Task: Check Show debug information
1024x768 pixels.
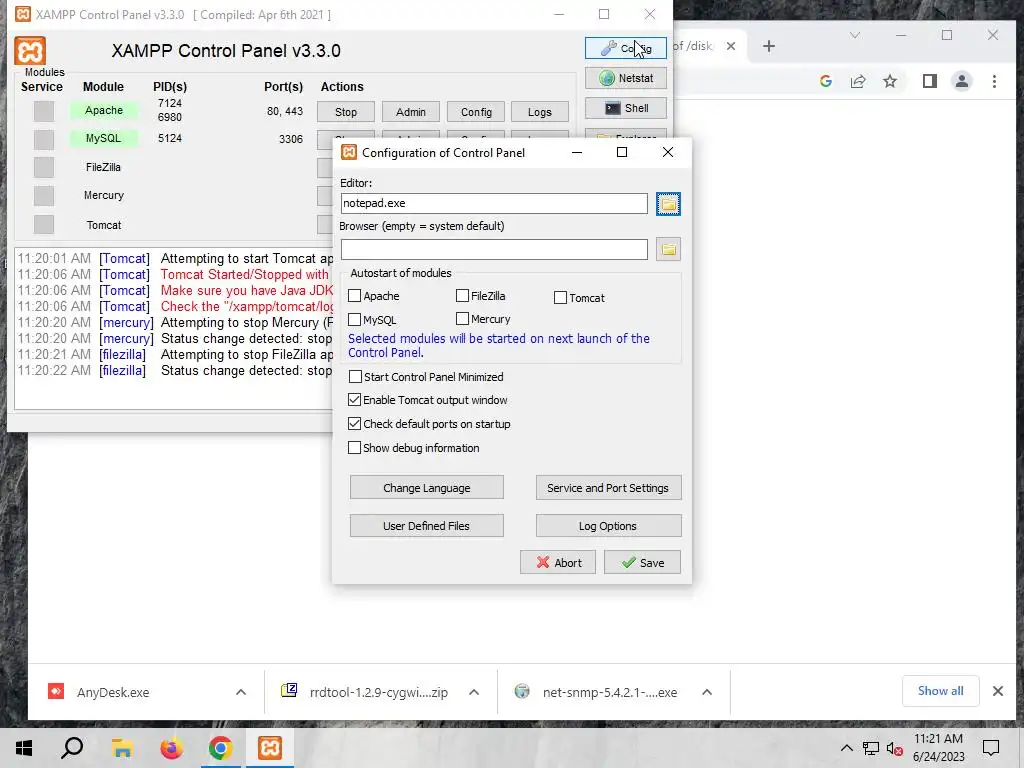Action: pyautogui.click(x=355, y=448)
